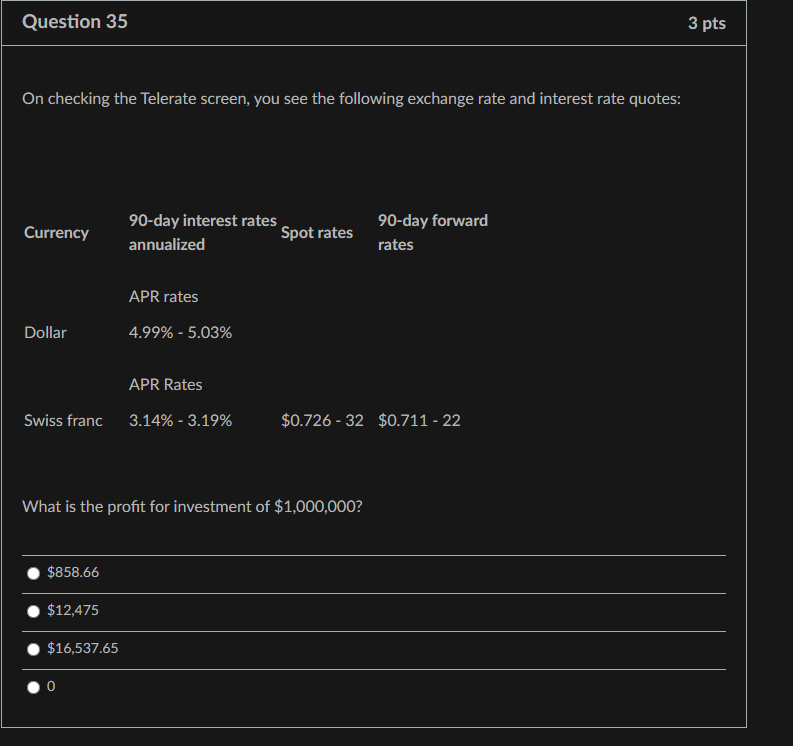Image resolution: width=793 pixels, height=746 pixels.
Task: Click the Question 35 heading
Action: tap(75, 22)
